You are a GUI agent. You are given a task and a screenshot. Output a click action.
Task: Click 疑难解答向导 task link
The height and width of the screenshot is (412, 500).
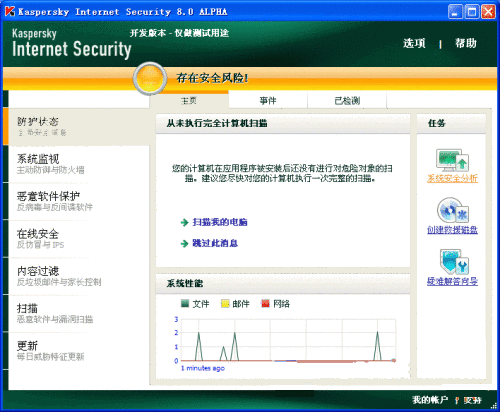point(452,281)
